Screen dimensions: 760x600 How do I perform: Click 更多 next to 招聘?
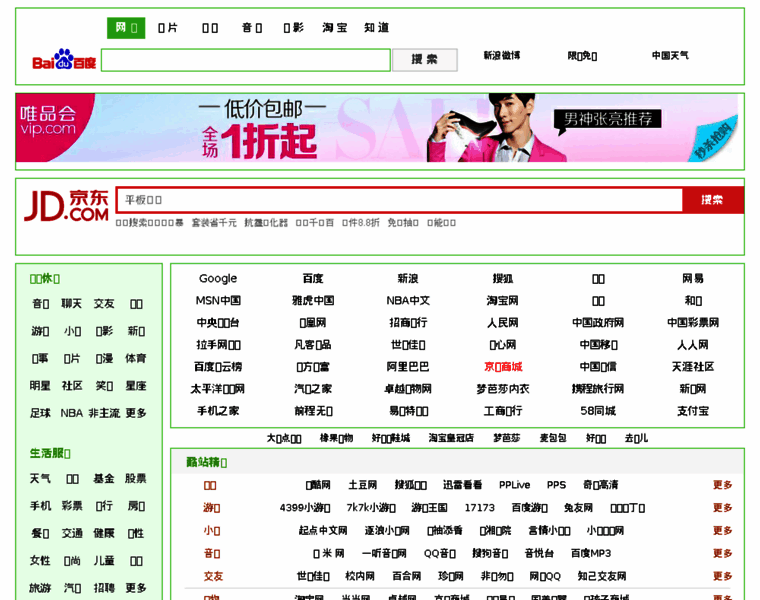pos(136,588)
